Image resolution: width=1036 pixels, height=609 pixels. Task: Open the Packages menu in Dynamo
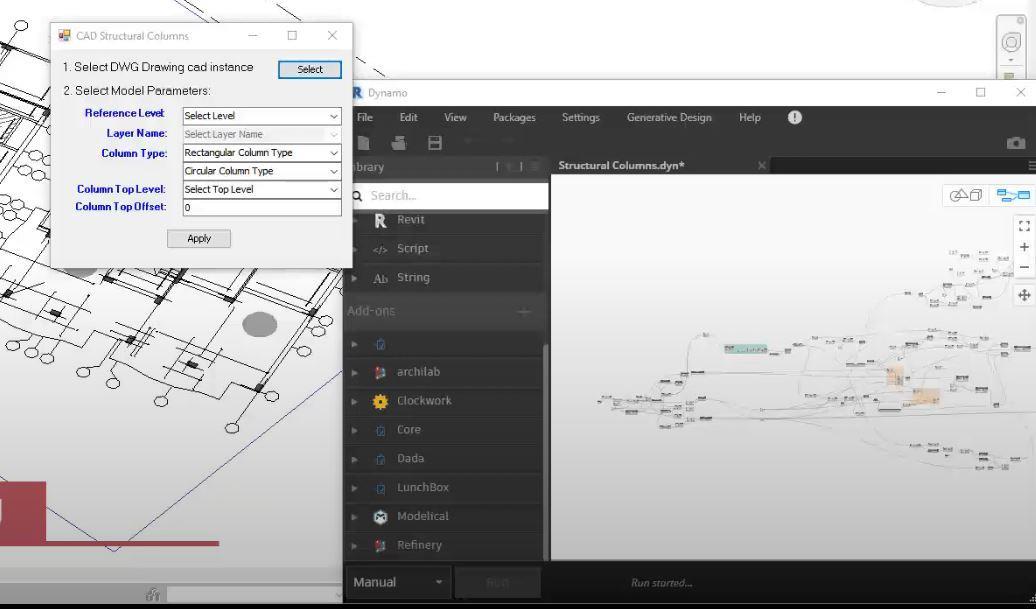[514, 118]
